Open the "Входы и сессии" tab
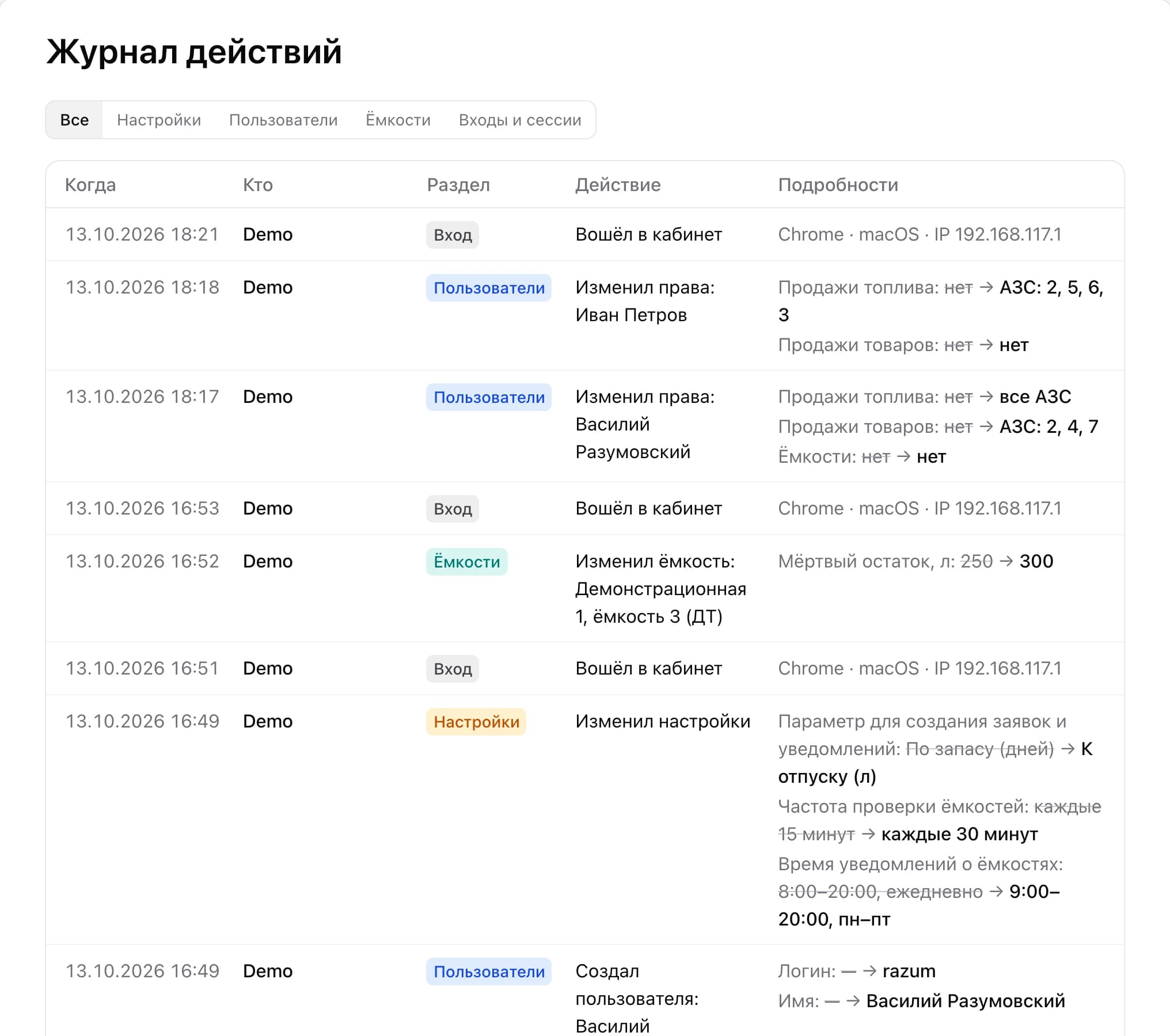The height and width of the screenshot is (1036, 1170). click(520, 120)
